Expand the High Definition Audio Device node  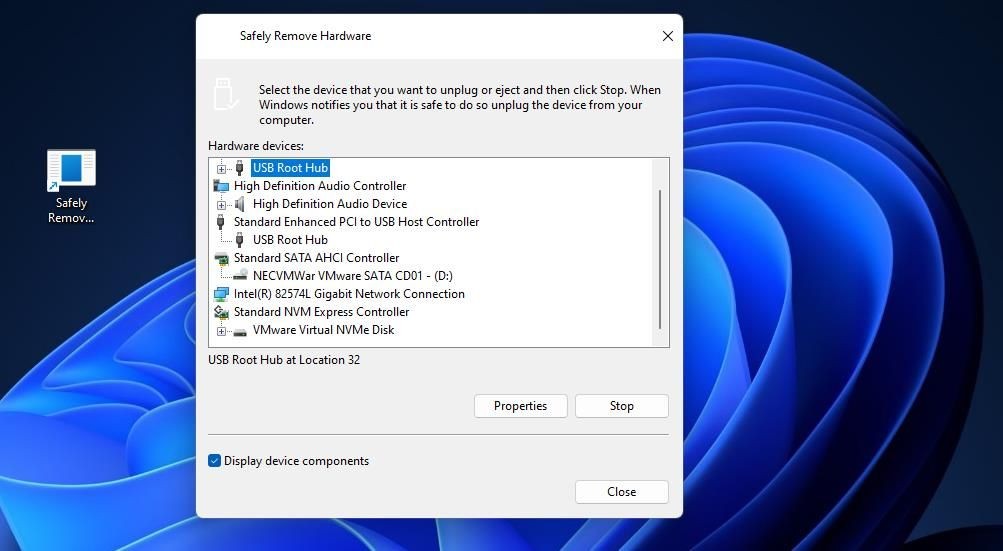click(221, 205)
